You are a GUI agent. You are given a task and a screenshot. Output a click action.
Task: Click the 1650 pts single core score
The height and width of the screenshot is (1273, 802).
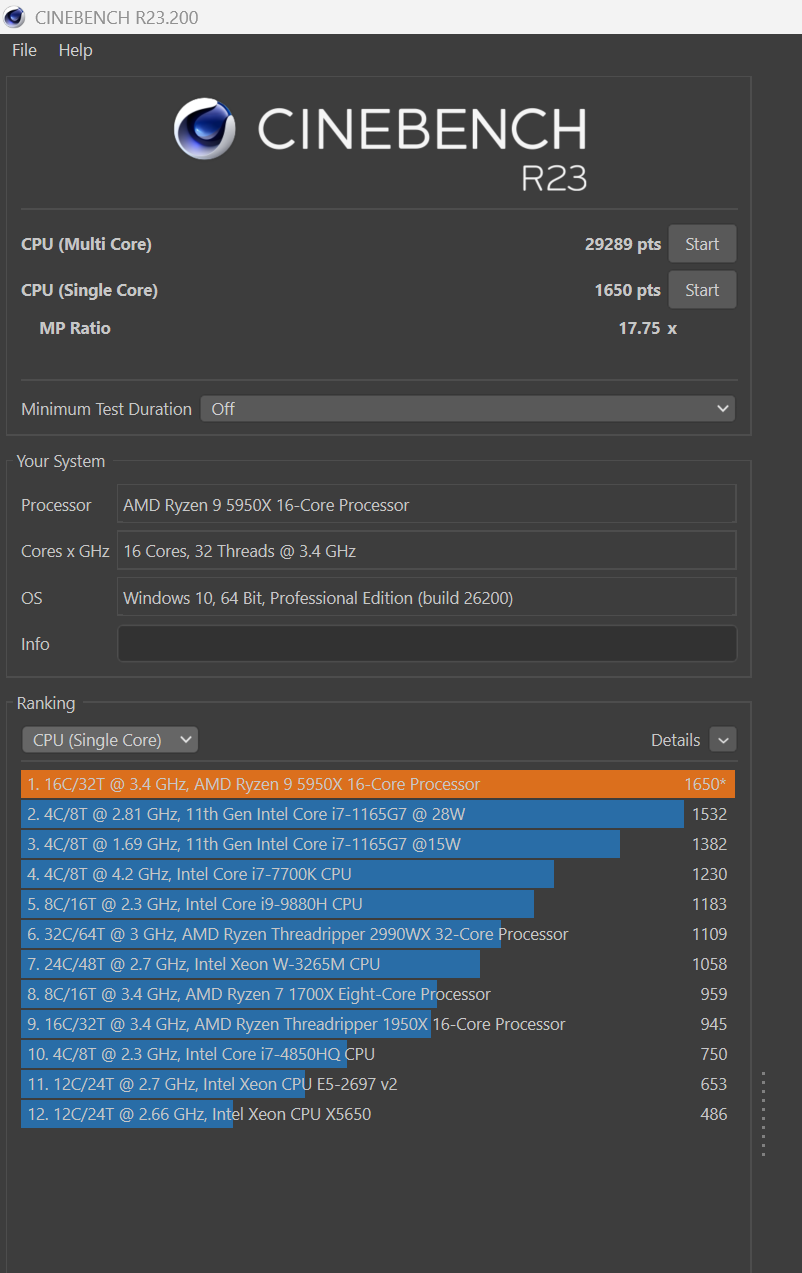627,290
